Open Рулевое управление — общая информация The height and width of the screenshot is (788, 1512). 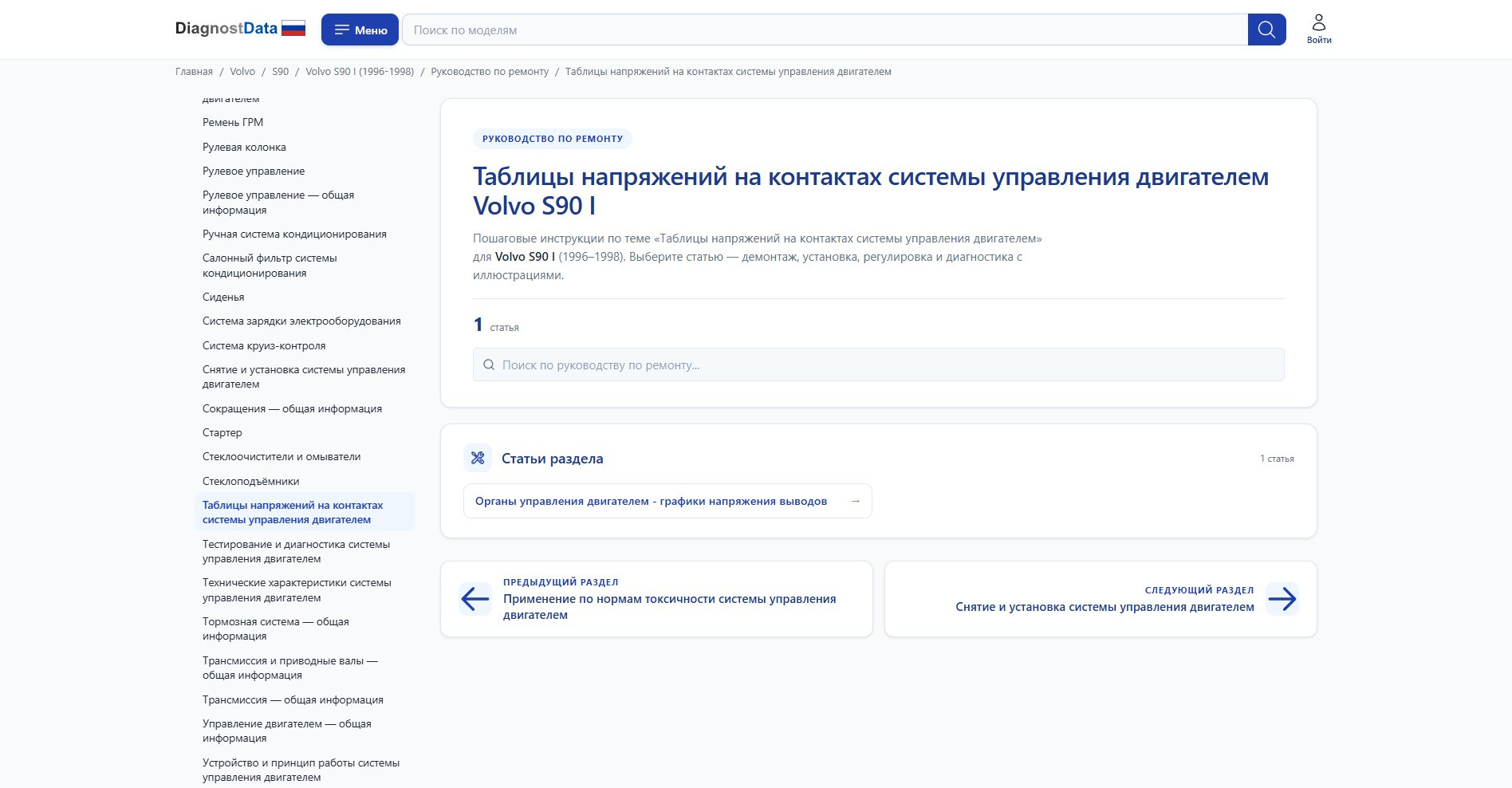(278, 203)
